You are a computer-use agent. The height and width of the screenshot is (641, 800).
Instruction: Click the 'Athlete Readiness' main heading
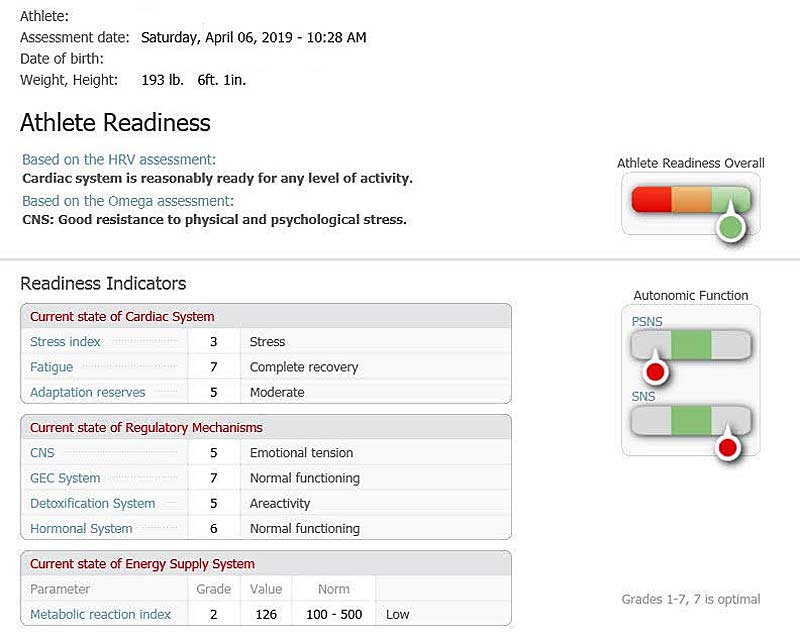click(115, 123)
